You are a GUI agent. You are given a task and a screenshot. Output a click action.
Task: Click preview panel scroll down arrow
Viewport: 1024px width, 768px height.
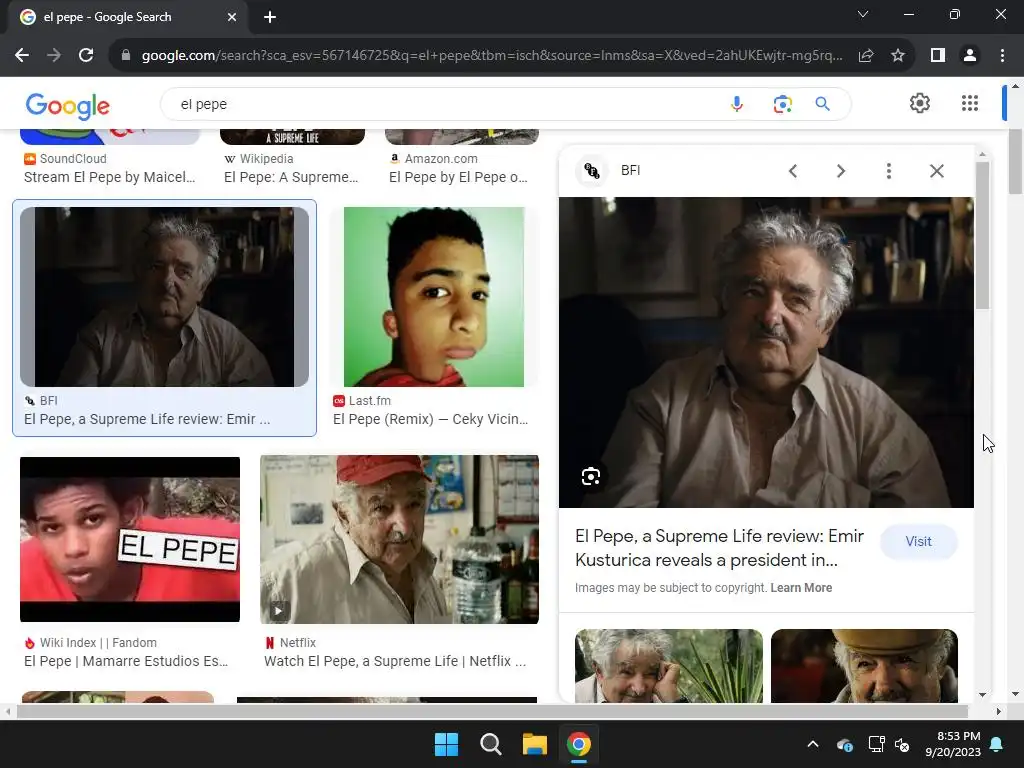982,695
